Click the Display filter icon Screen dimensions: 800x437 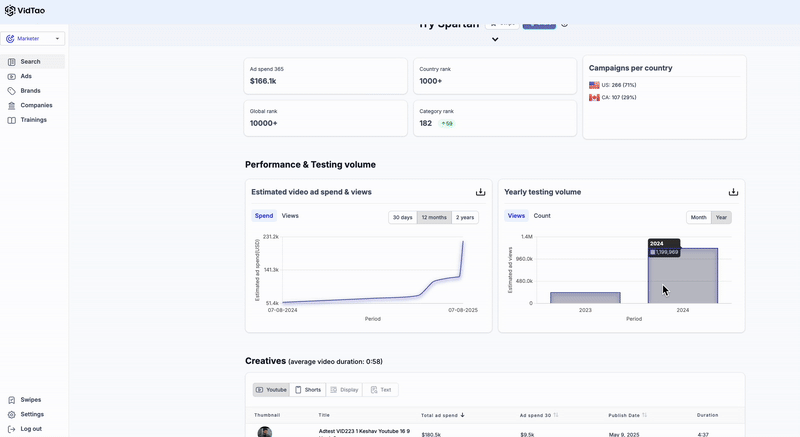(x=334, y=390)
